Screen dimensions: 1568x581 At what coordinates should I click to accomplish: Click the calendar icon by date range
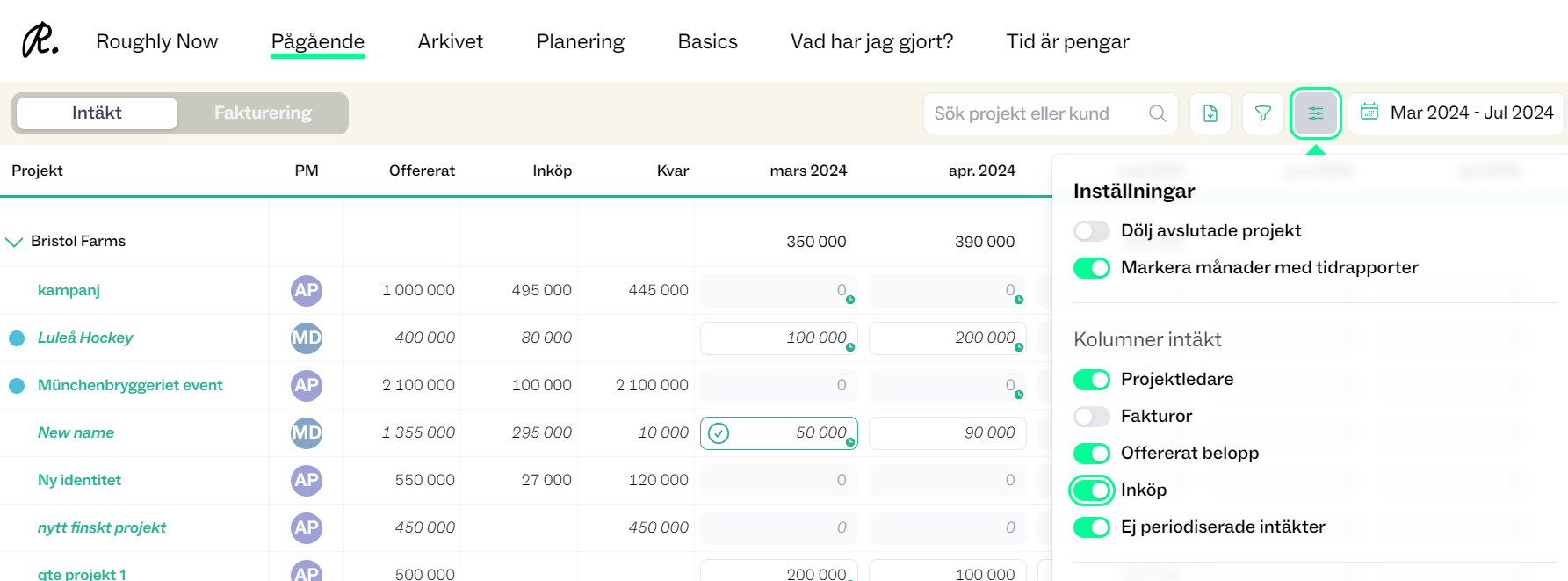click(x=1369, y=112)
